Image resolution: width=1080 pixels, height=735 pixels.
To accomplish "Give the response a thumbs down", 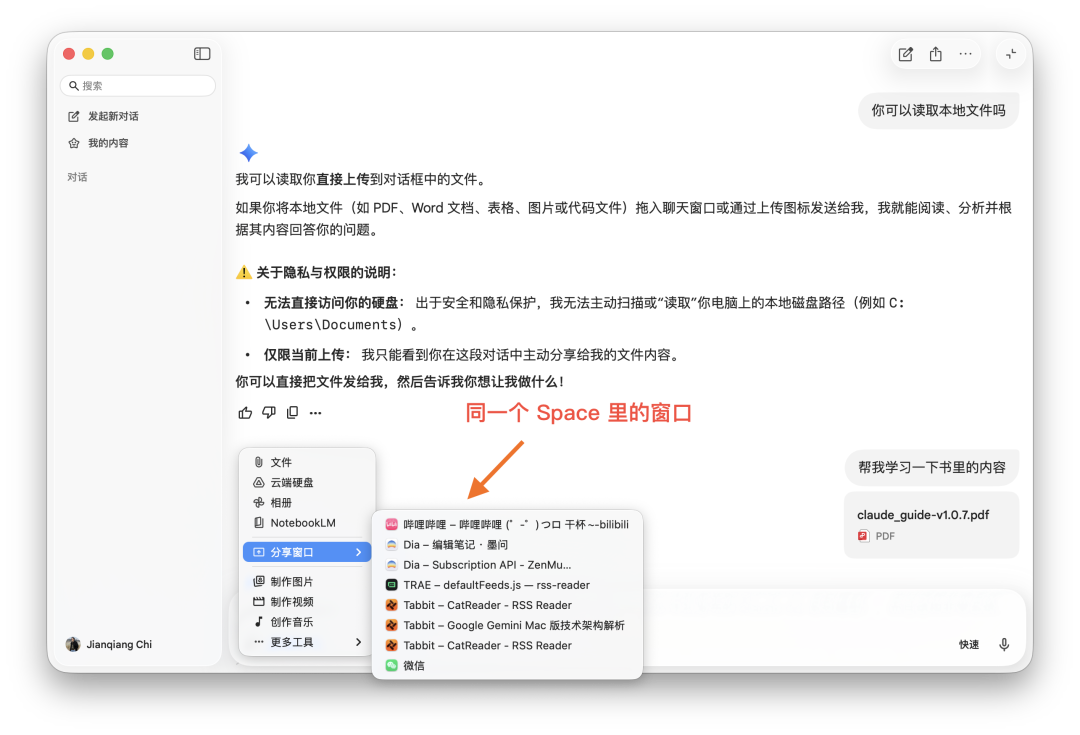I will click(269, 413).
